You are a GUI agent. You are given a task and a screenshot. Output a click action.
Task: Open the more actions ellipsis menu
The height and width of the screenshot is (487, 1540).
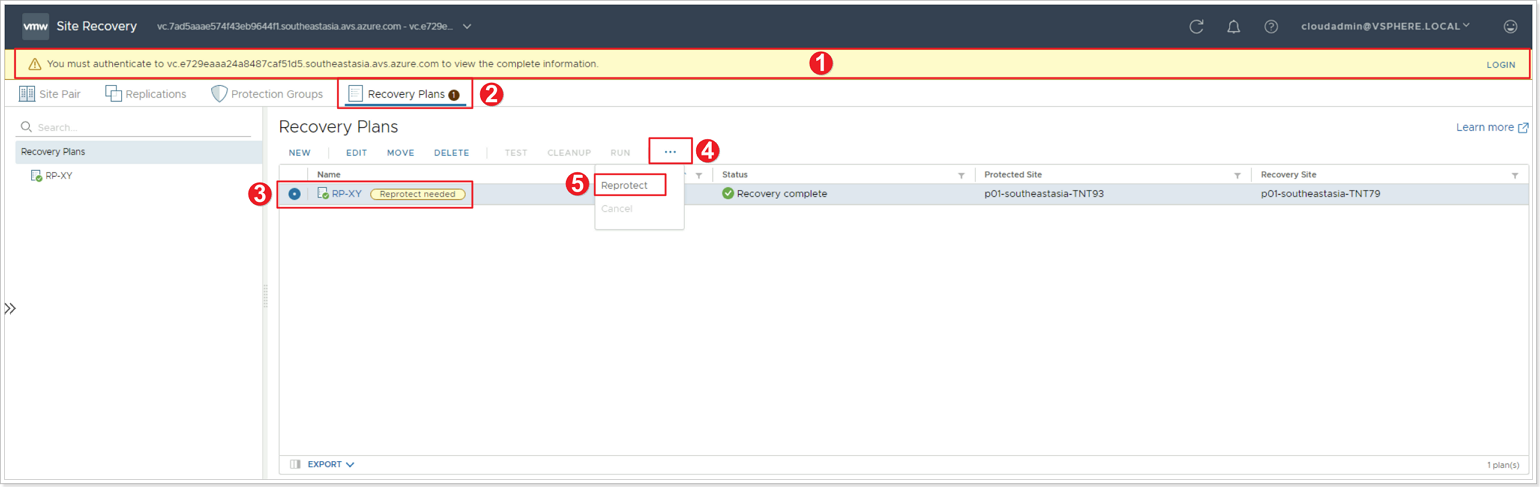[670, 152]
